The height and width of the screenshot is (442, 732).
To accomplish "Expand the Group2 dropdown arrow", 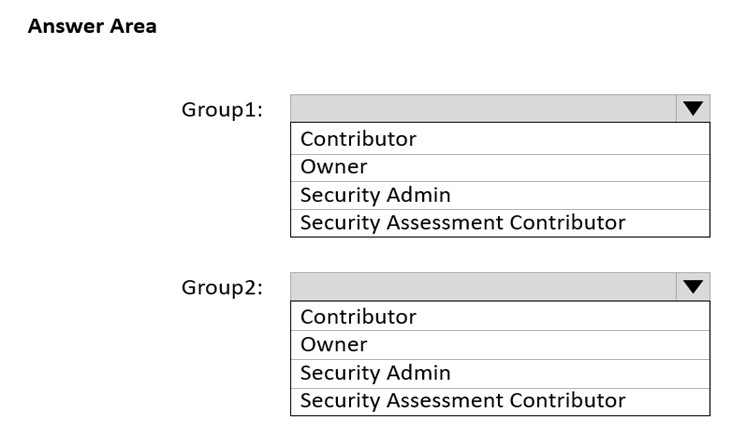I will tap(693, 287).
